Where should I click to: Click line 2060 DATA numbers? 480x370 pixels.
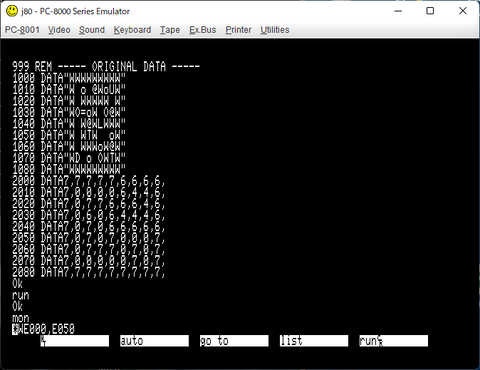(89, 249)
